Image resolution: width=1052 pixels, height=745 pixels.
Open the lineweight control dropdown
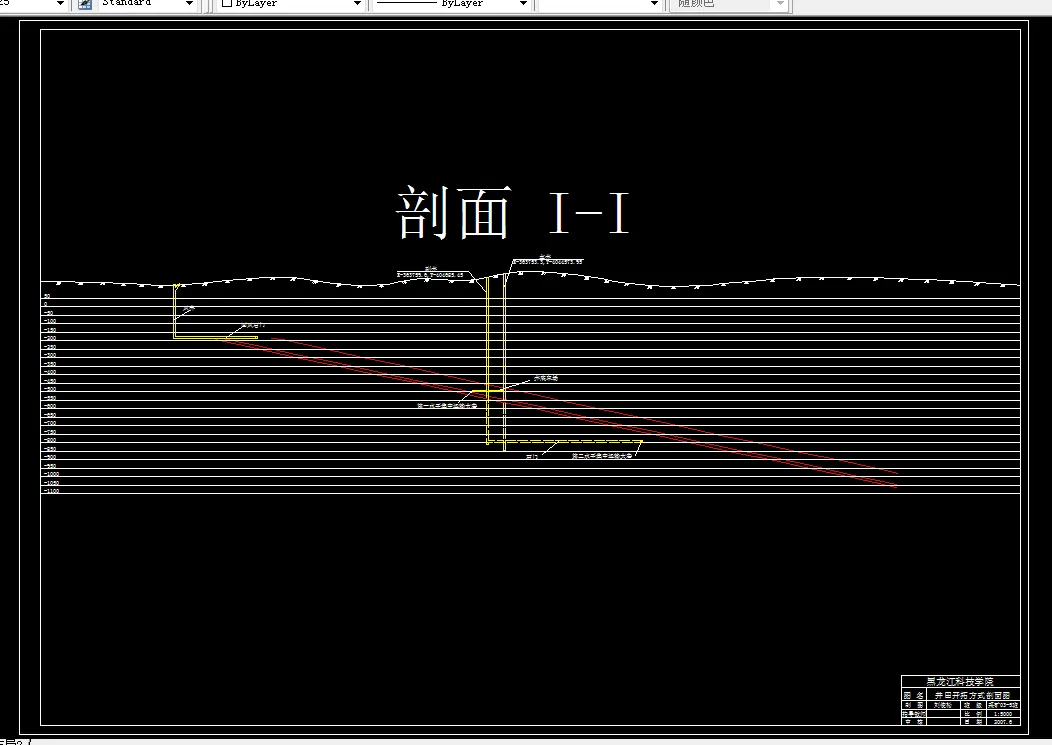coord(654,3)
